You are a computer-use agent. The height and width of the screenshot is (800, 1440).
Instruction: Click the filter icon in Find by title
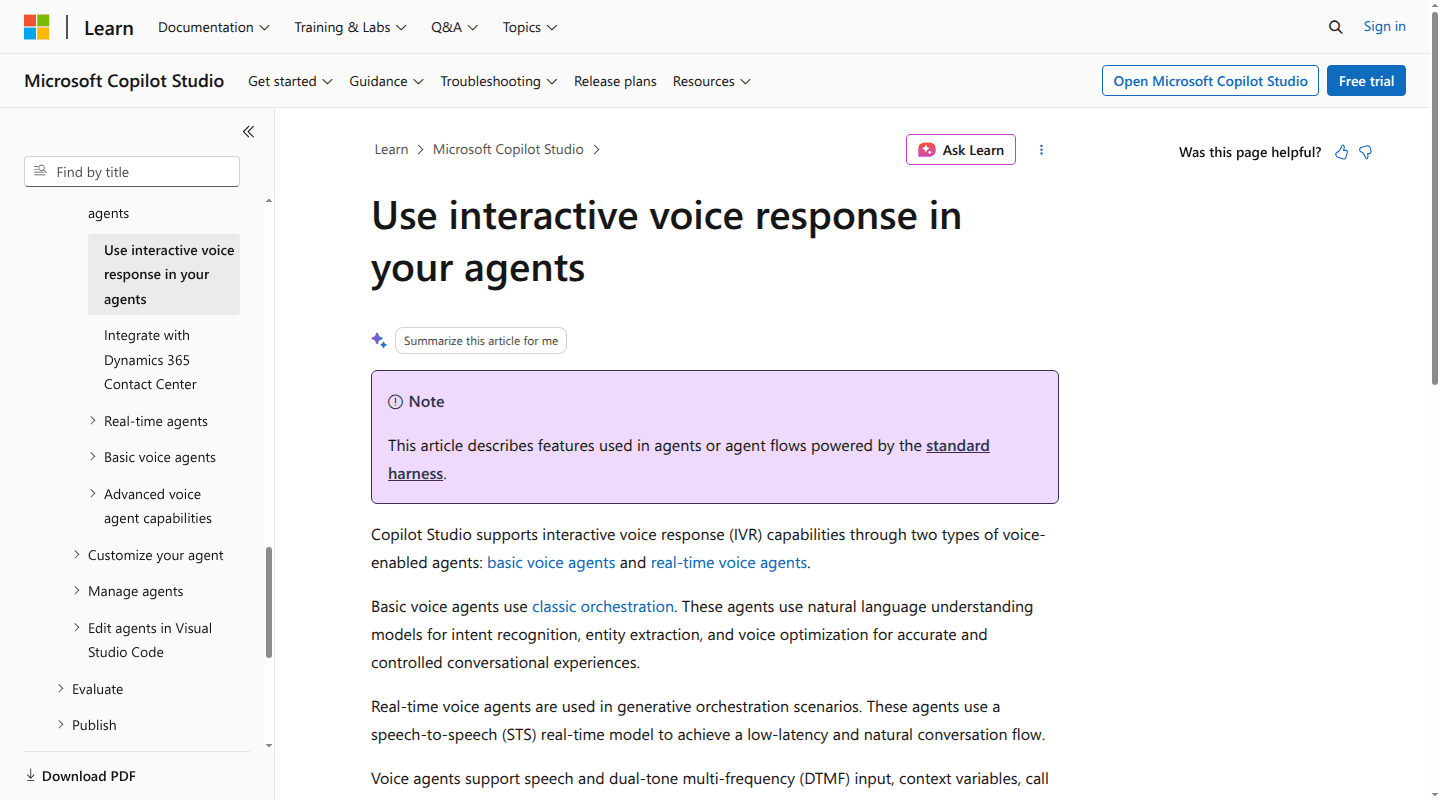point(41,172)
